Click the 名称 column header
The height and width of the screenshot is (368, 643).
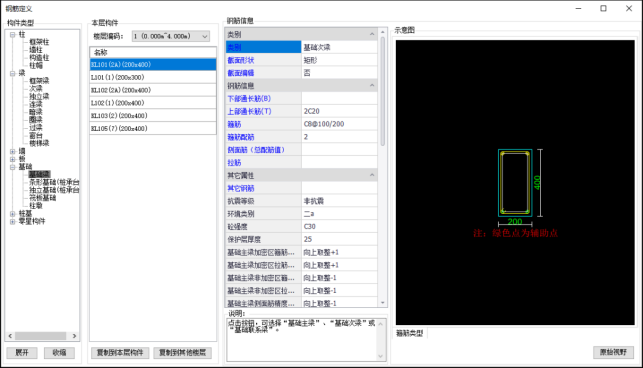click(x=153, y=52)
